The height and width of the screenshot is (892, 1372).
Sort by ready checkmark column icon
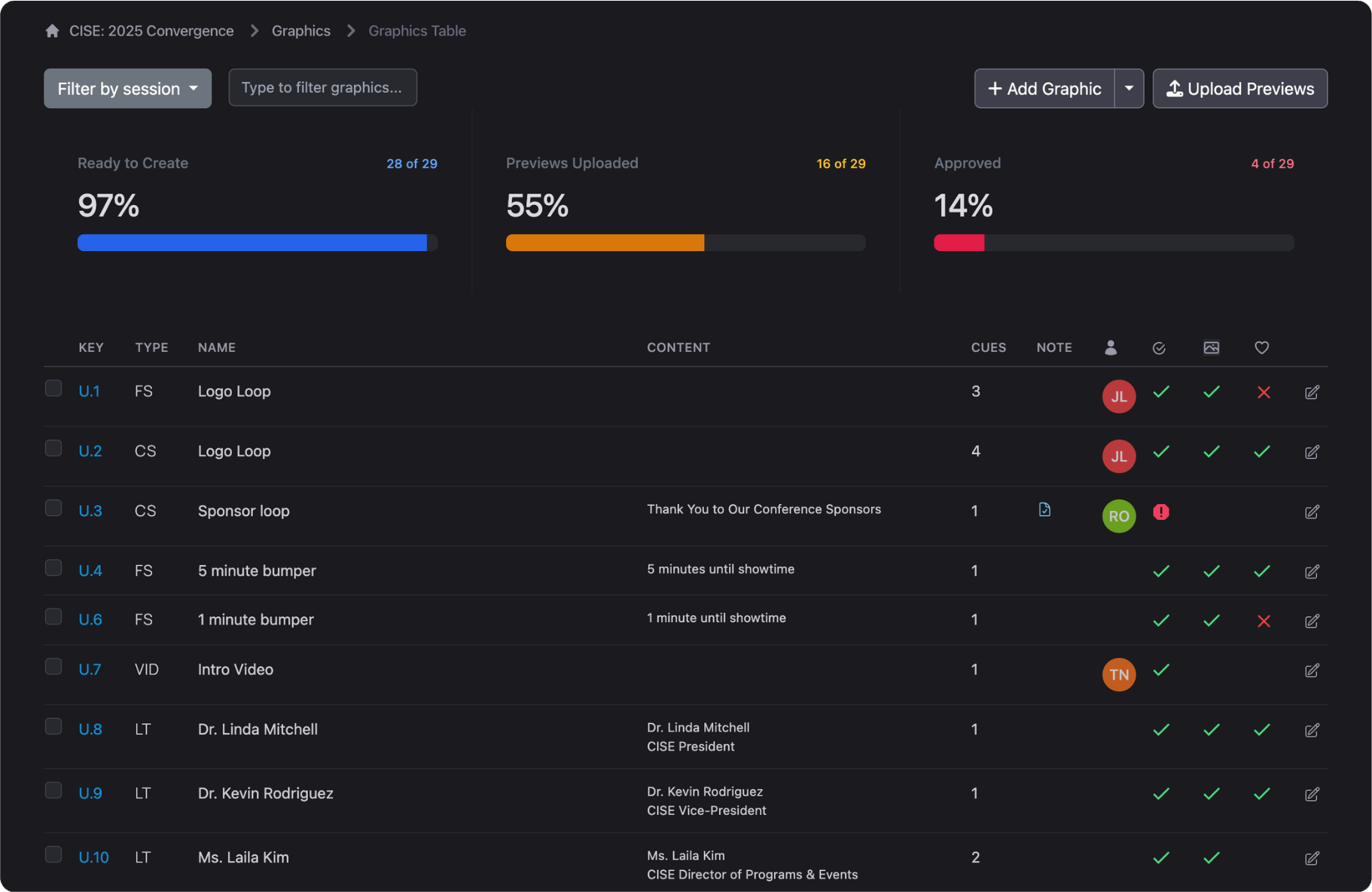tap(1159, 348)
